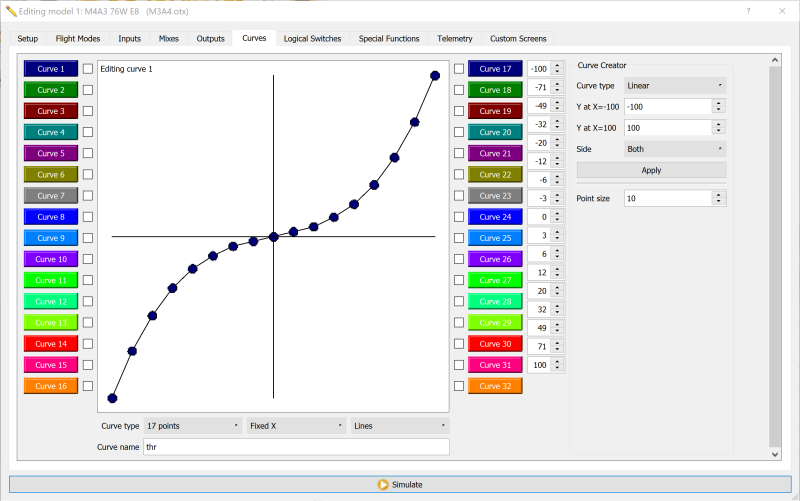Viewport: 800px width, 501px height.
Task: Click the Y at X=100 input field
Action: (668, 128)
